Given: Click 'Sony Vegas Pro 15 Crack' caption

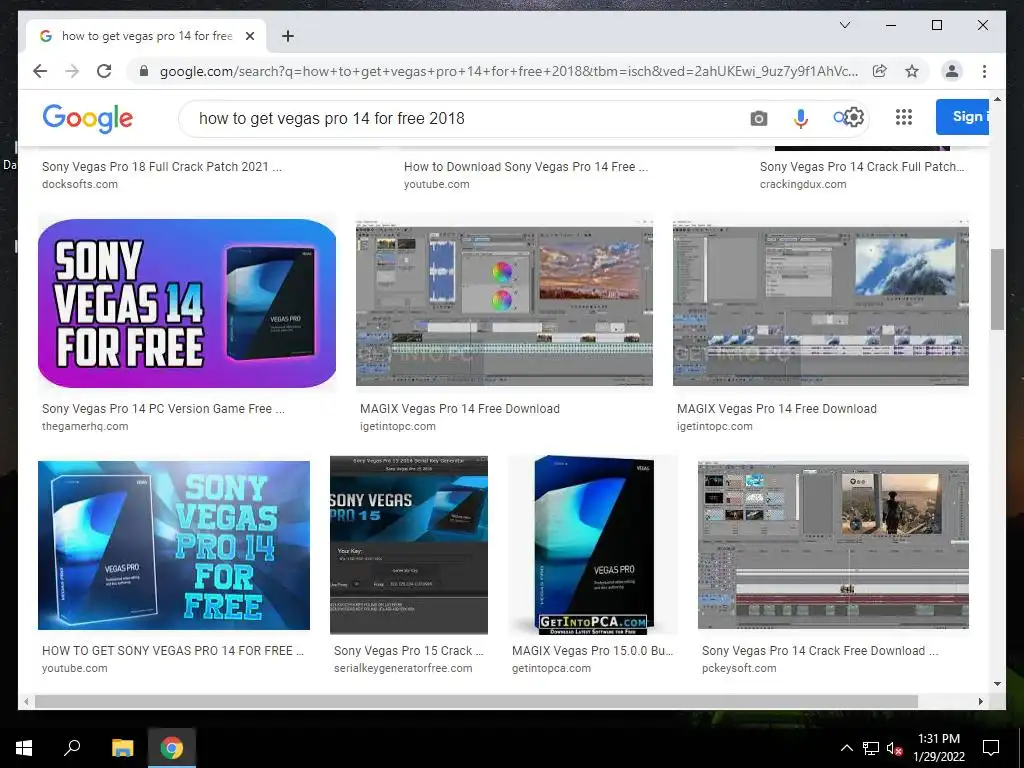Looking at the screenshot, I should [x=409, y=651].
